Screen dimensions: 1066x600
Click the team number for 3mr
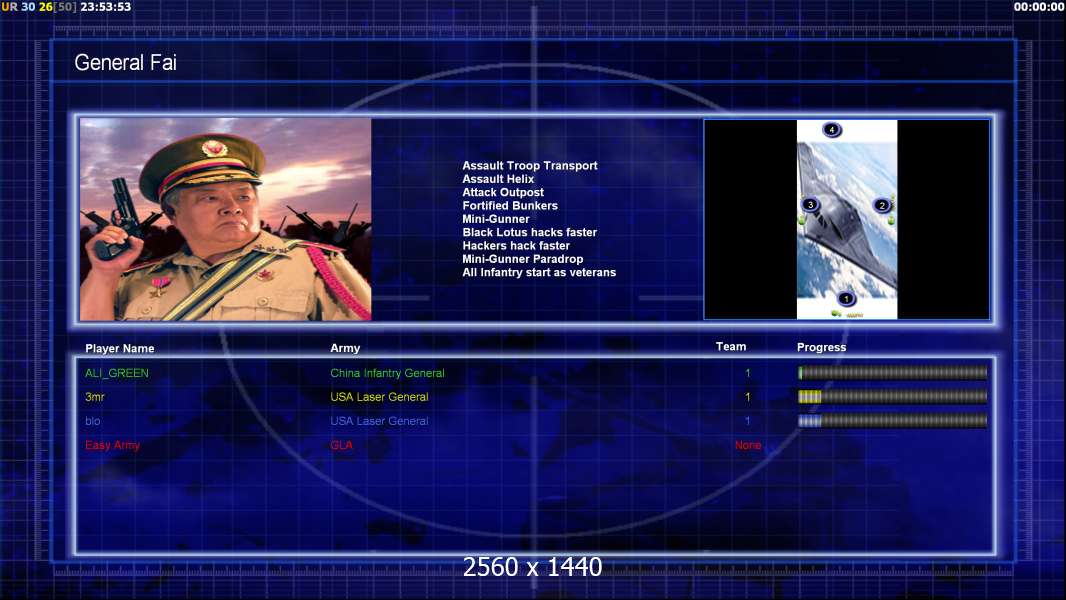click(x=747, y=397)
